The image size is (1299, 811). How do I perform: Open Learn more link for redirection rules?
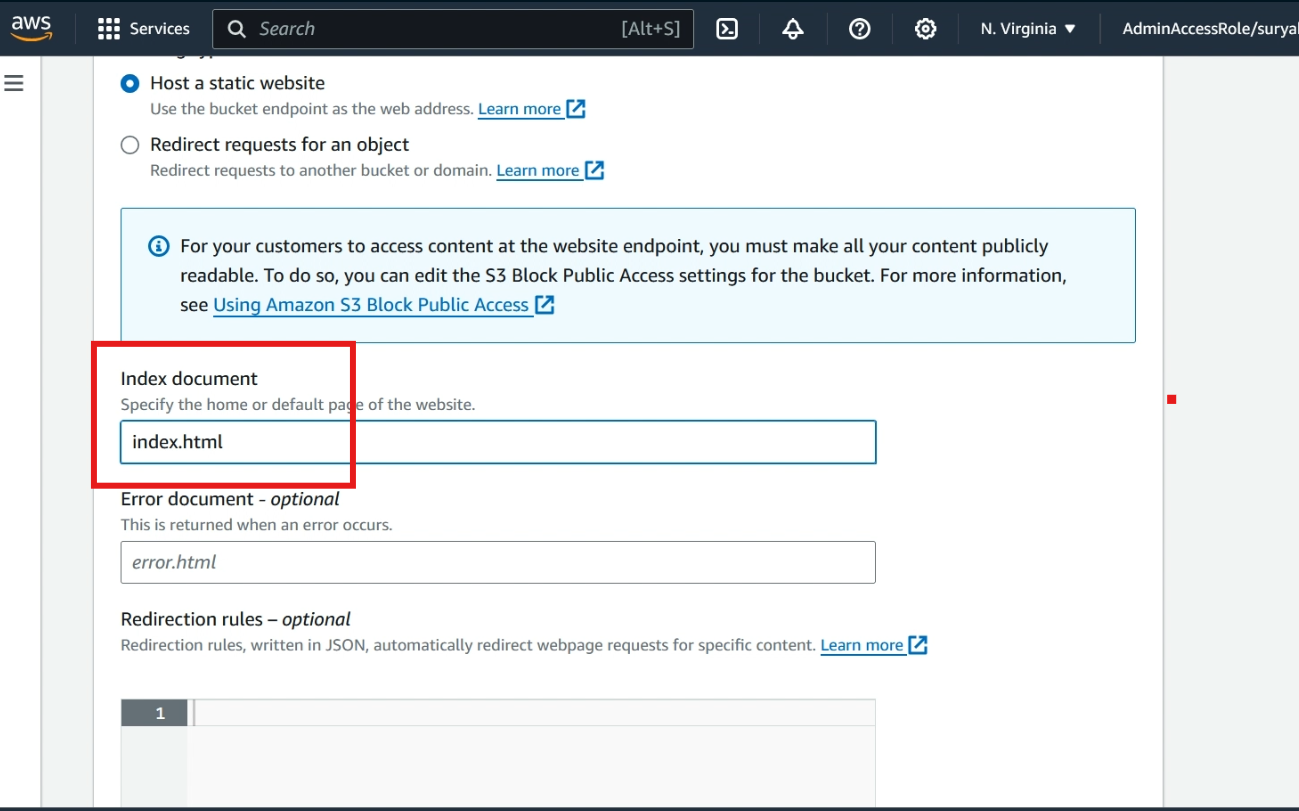(874, 645)
